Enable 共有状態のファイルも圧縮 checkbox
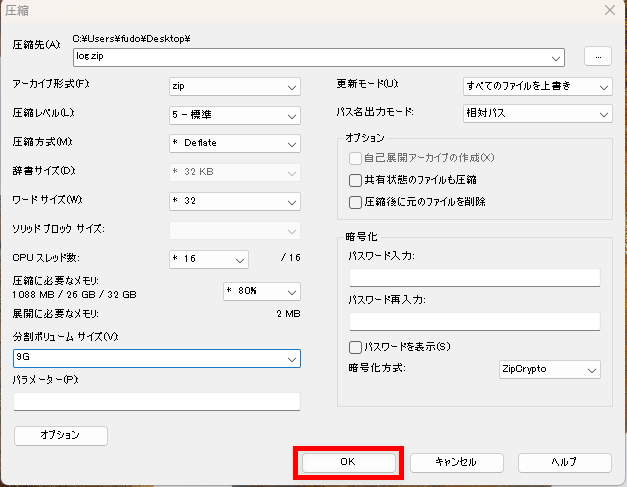Viewport: 627px width, 487px height. click(355, 180)
